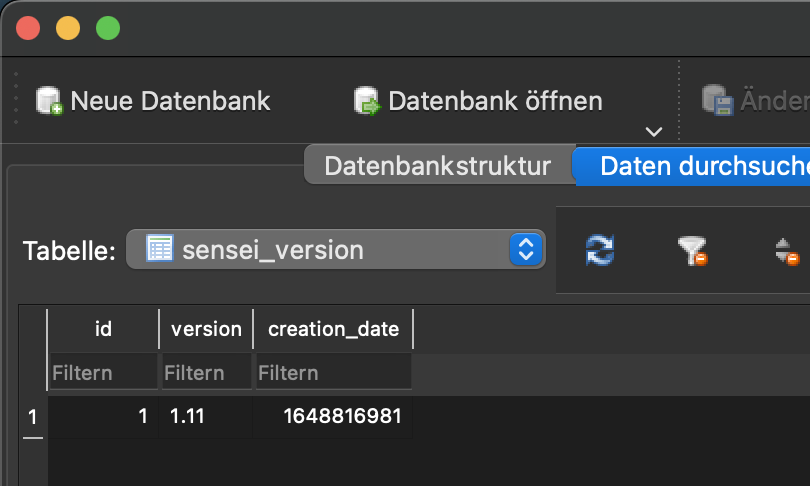Click the Änderungen schreiben disk icon

[718, 100]
